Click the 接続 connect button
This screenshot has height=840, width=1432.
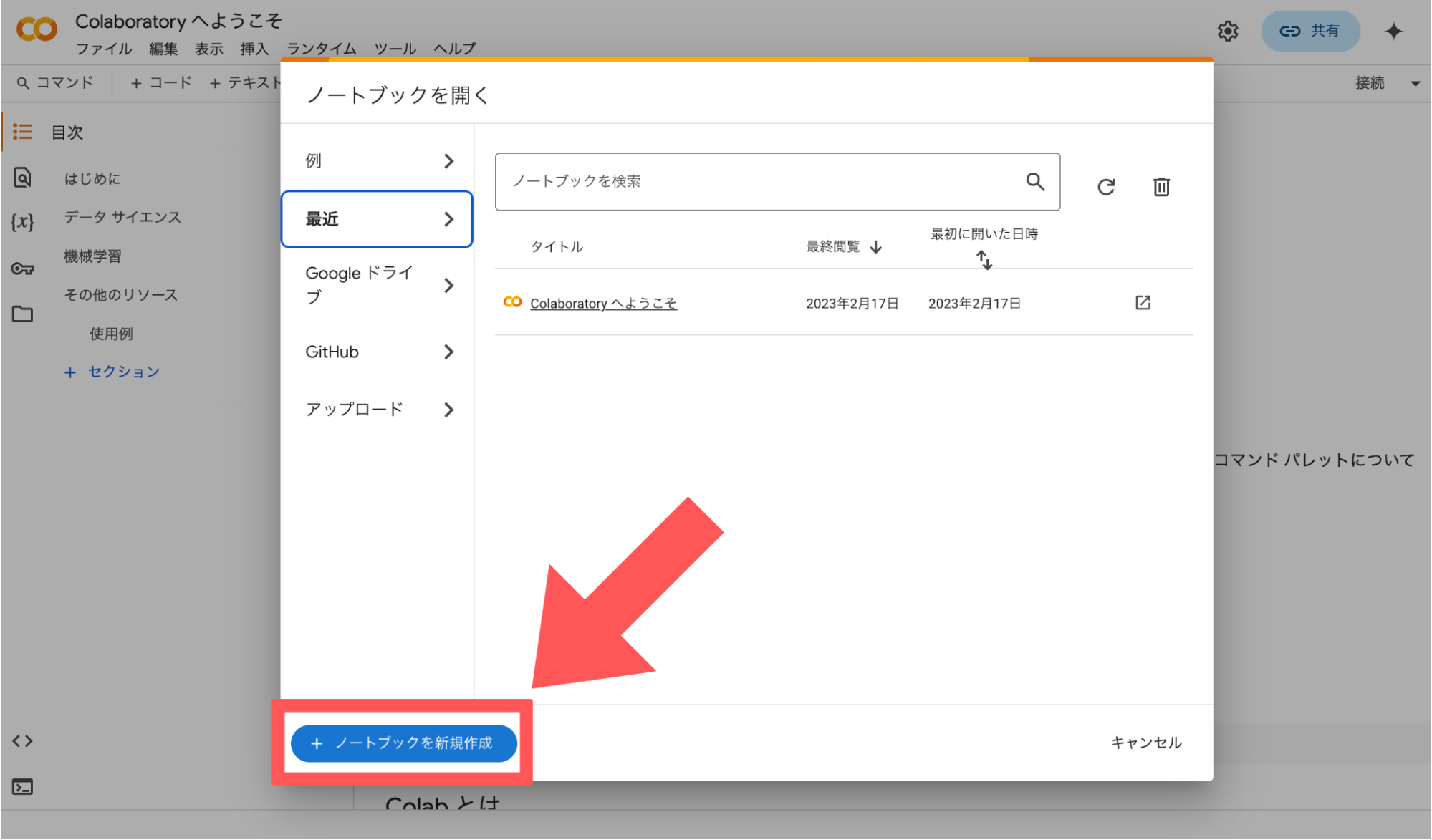1370,83
